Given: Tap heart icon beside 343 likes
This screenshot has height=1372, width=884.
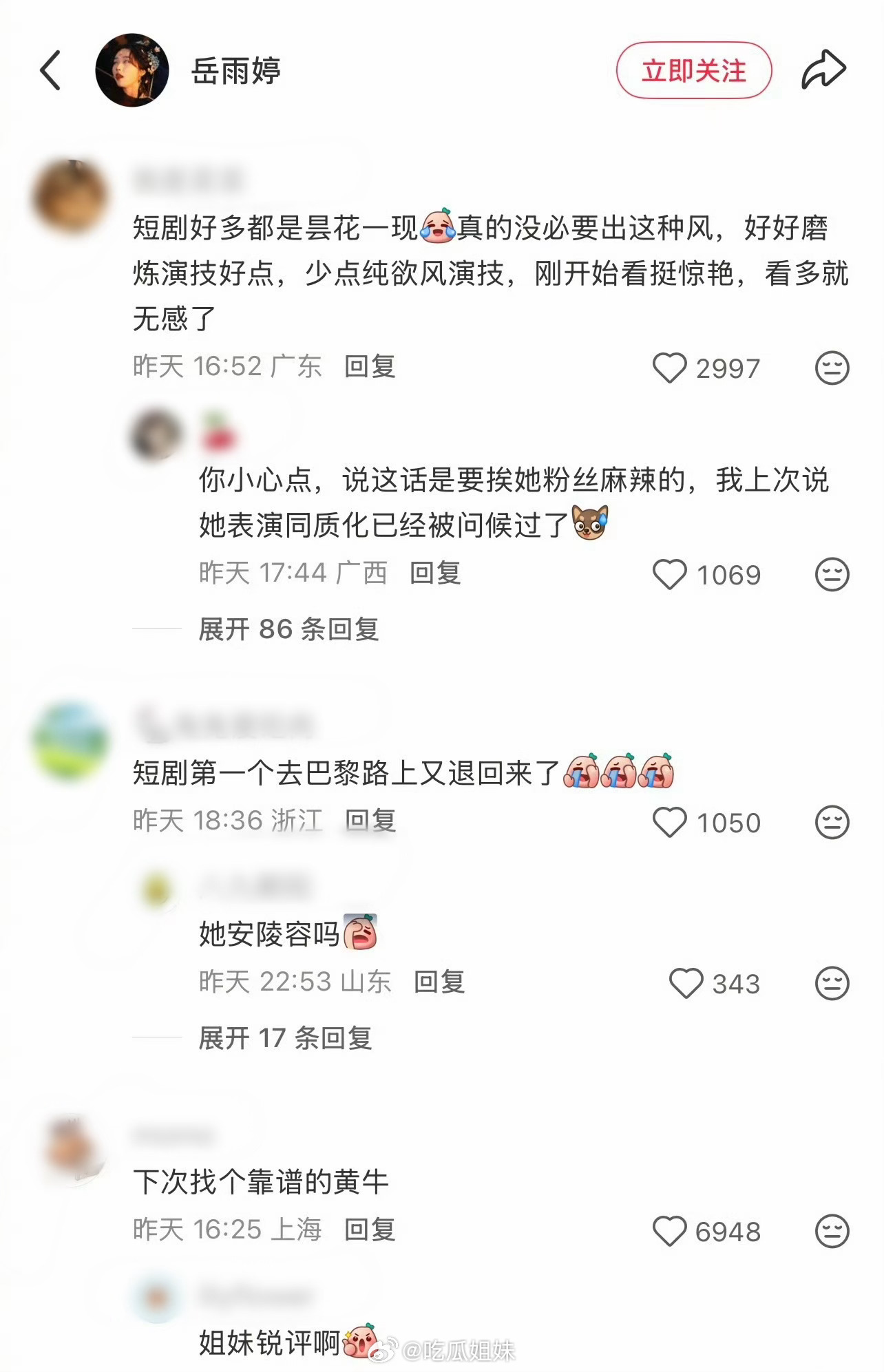Looking at the screenshot, I should (x=686, y=983).
